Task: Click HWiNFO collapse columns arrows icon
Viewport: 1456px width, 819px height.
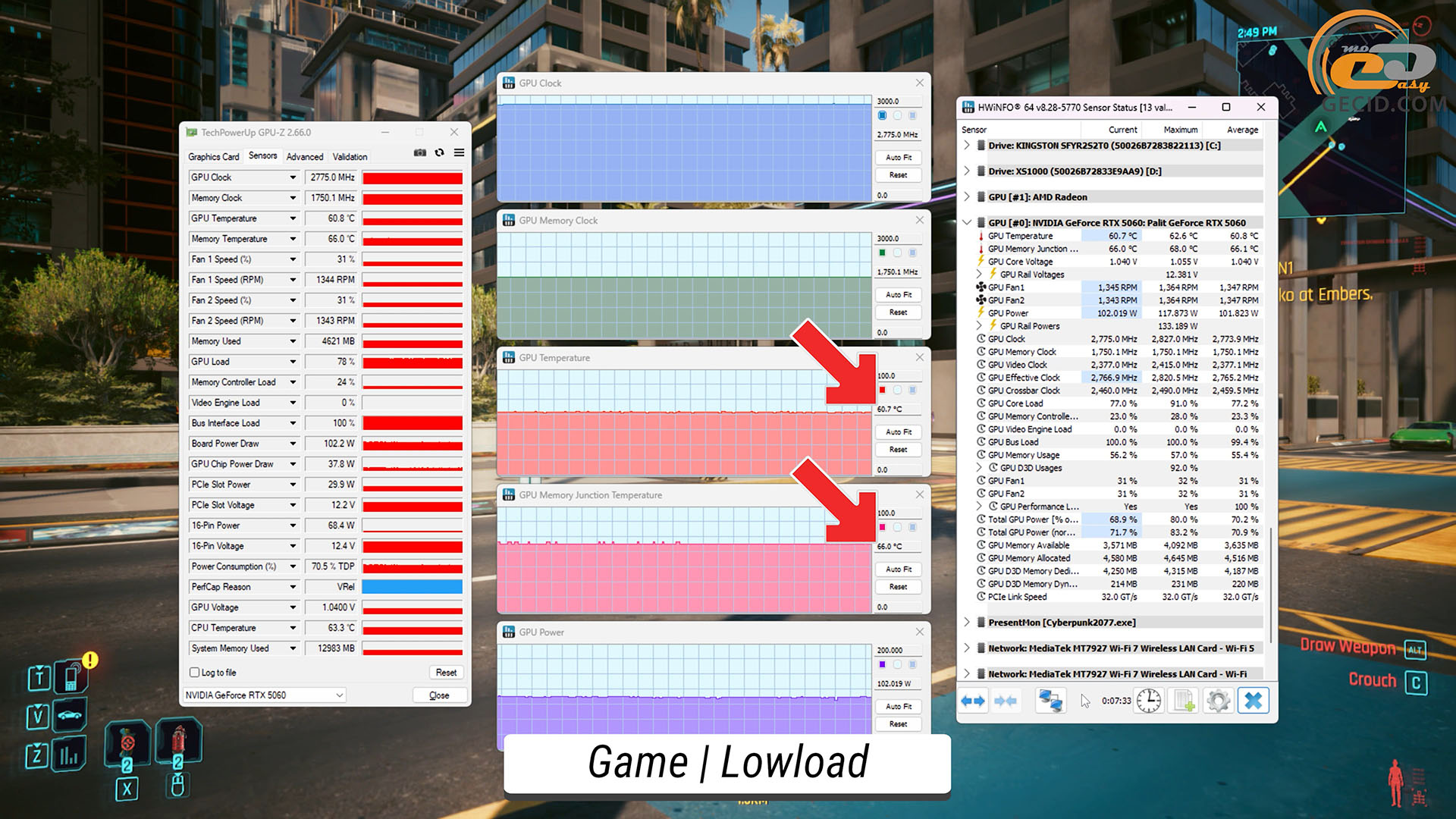Action: (x=1006, y=701)
